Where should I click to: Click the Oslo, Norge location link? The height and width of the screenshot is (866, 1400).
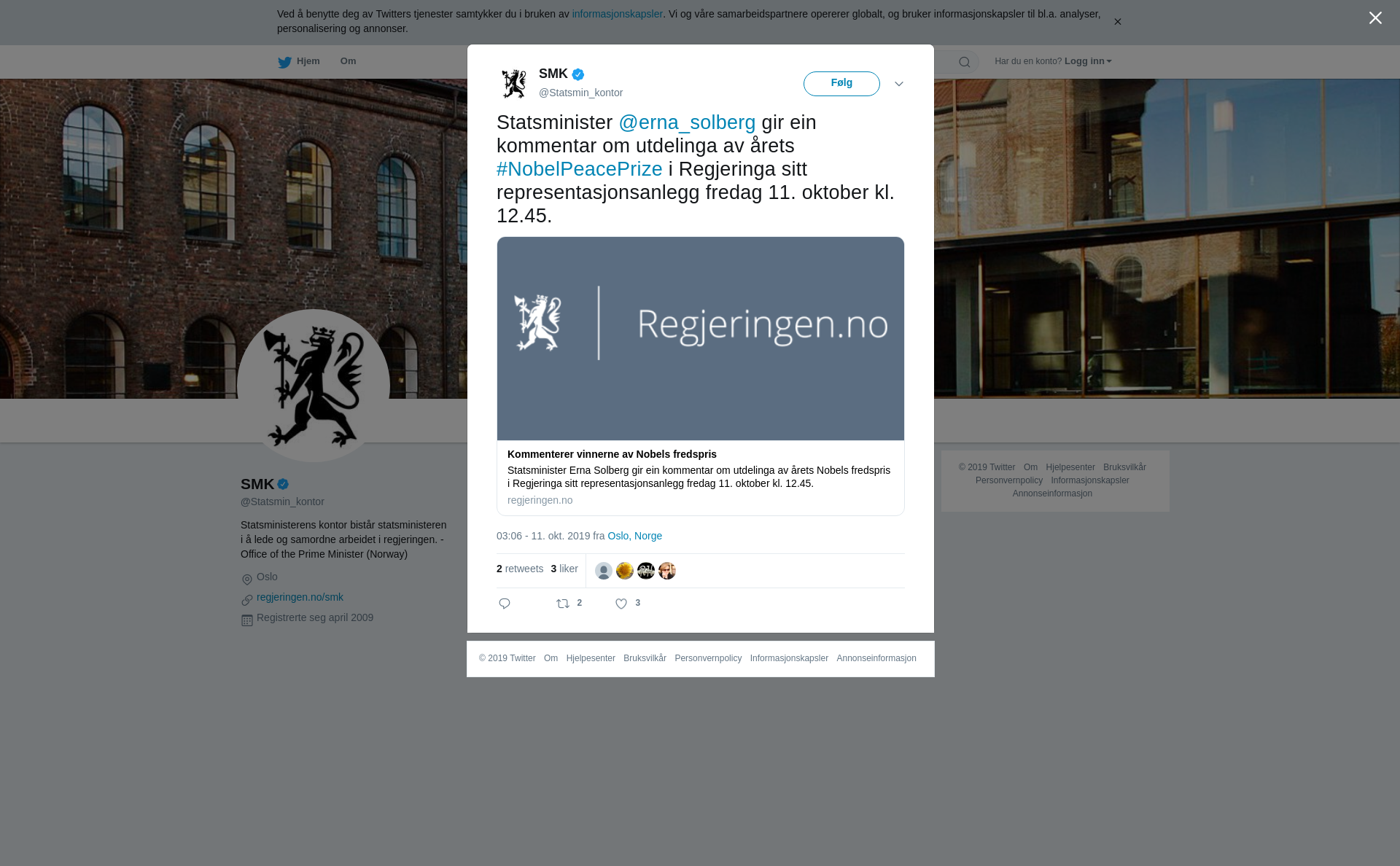click(635, 536)
